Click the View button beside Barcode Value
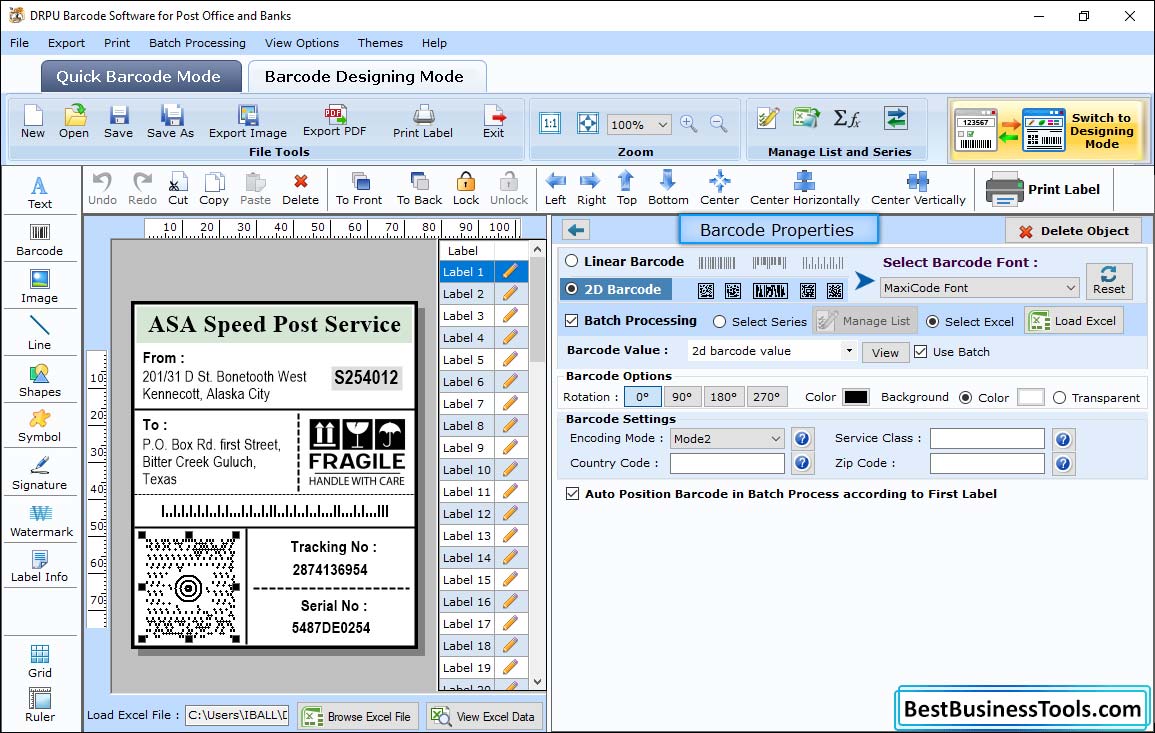The width and height of the screenshot is (1155, 733). (885, 352)
